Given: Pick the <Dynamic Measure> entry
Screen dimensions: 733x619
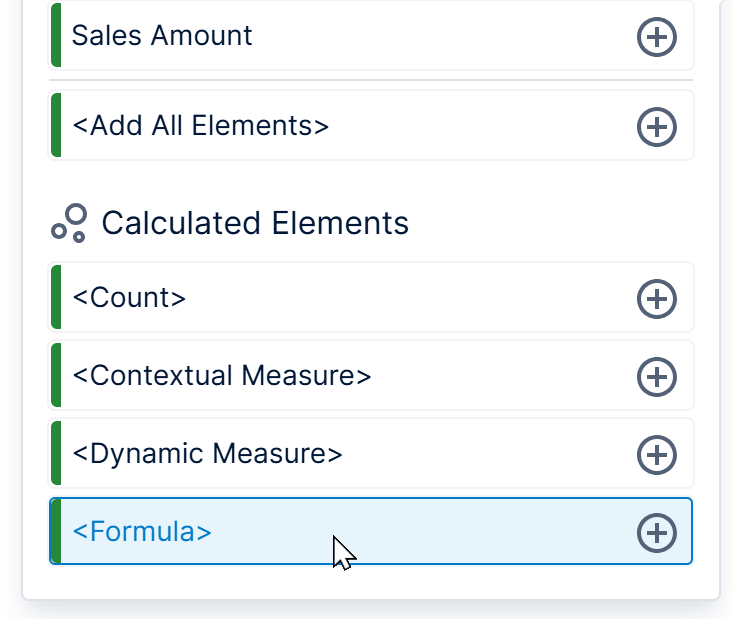Looking at the screenshot, I should 208,454.
